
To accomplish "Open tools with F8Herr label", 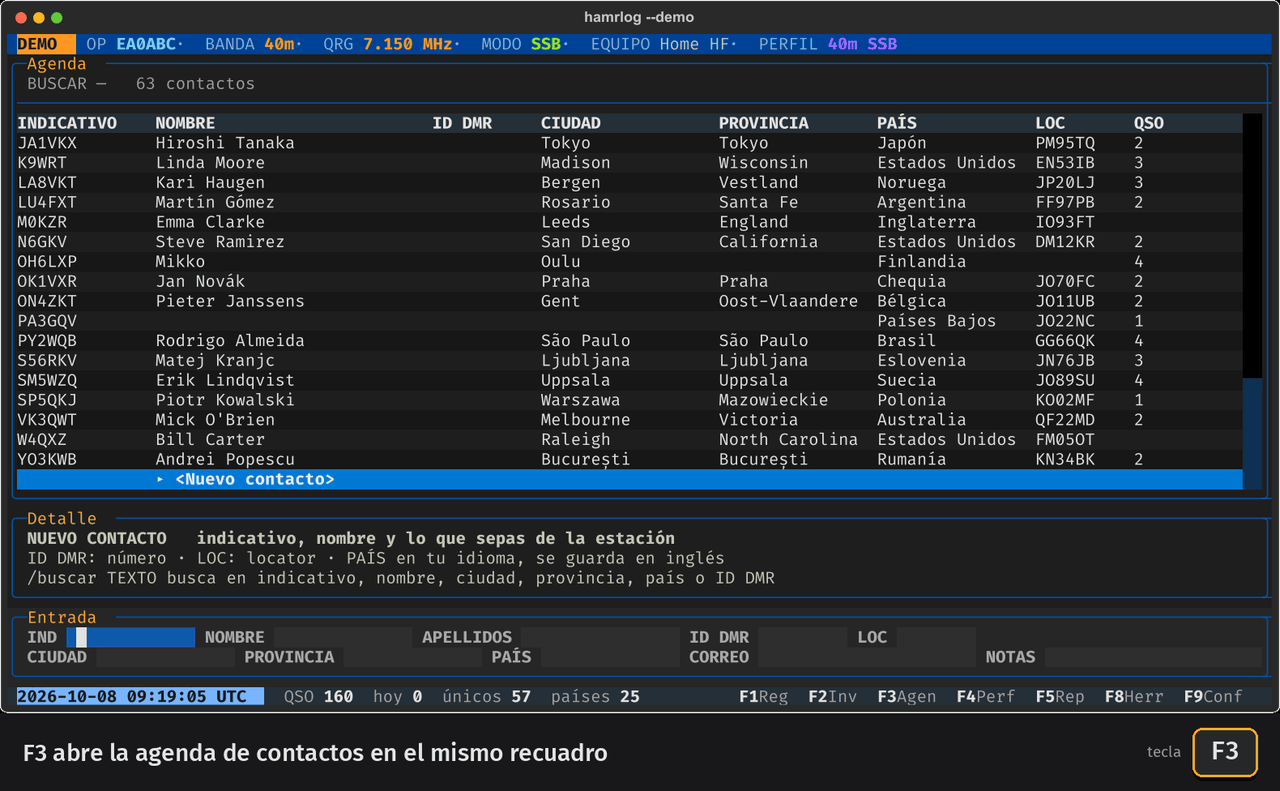I will 1134,696.
